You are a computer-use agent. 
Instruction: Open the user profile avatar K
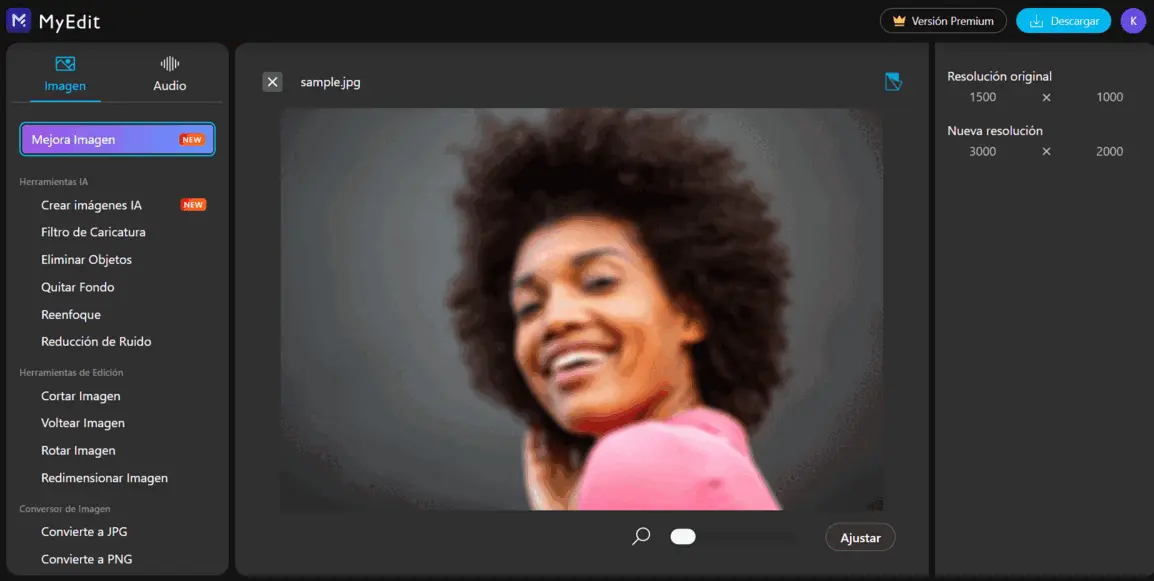(1133, 21)
